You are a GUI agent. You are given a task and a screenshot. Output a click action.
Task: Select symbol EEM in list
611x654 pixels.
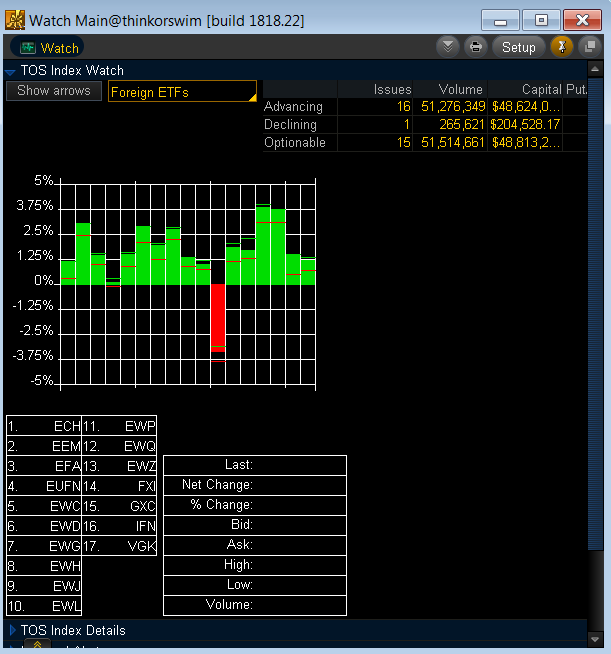coord(44,446)
